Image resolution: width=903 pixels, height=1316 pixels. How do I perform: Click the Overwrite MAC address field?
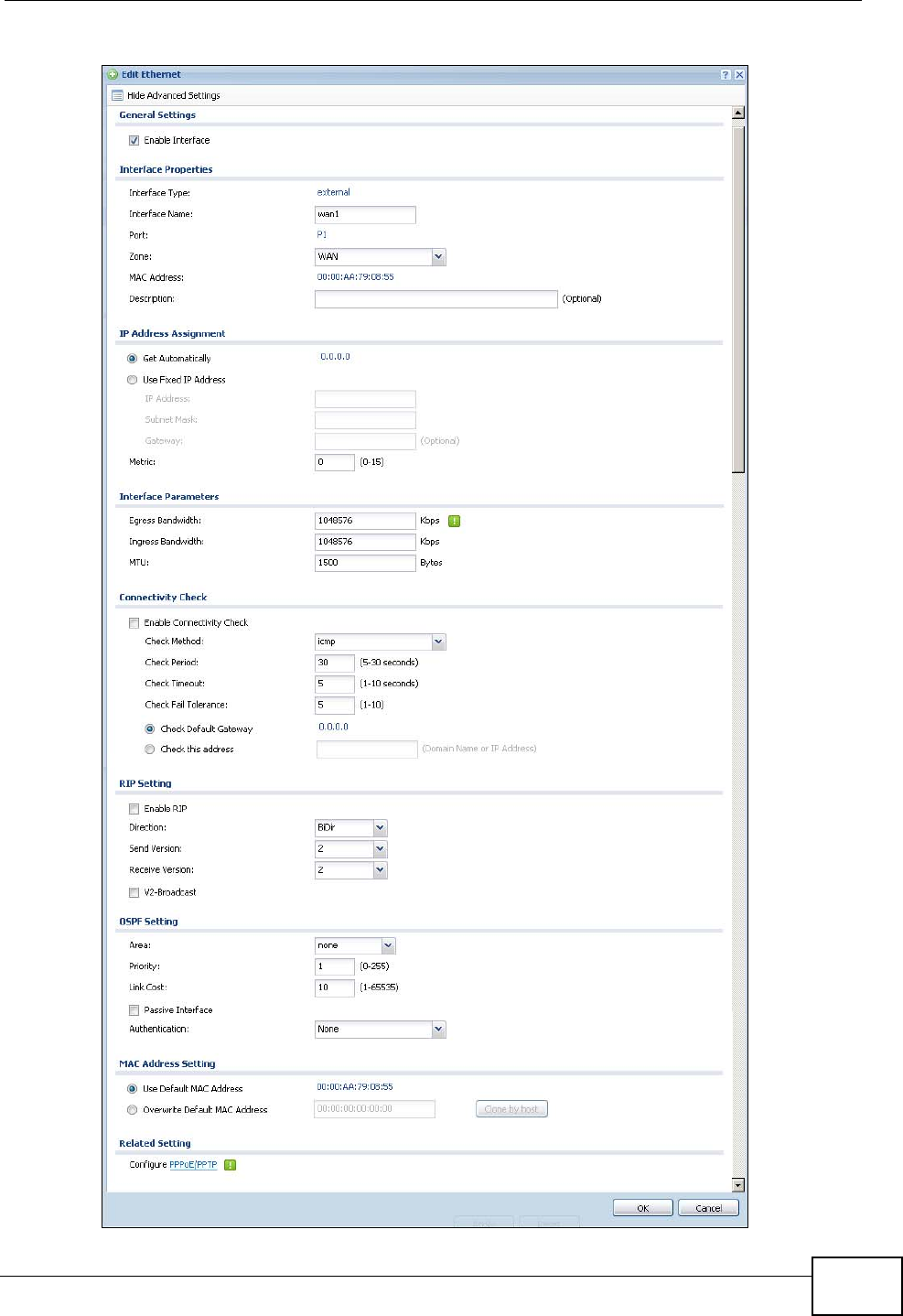374,1109
